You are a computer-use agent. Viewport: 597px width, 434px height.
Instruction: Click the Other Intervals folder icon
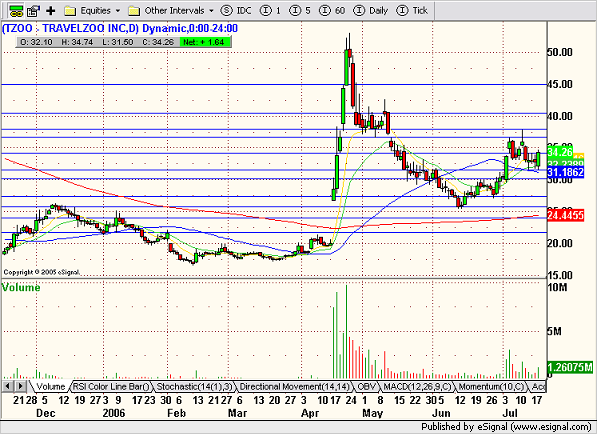(x=134, y=11)
